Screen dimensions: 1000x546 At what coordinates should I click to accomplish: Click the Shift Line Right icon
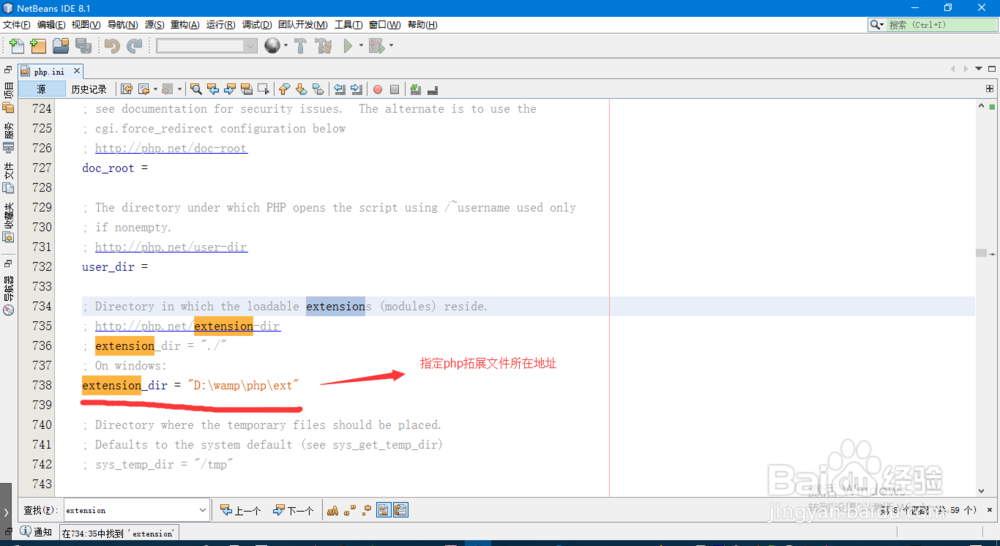click(356, 89)
